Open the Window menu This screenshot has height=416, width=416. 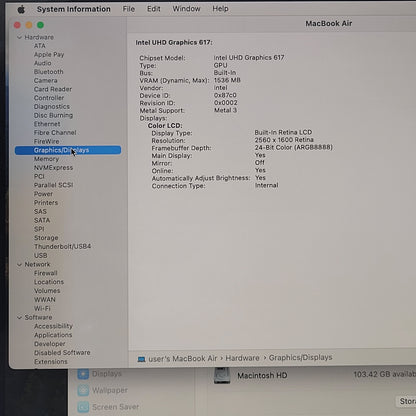(x=186, y=9)
